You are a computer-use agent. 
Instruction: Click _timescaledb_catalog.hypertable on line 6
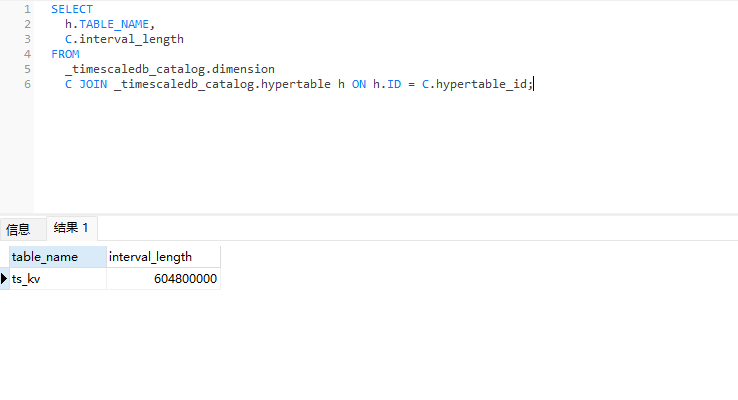coord(222,84)
